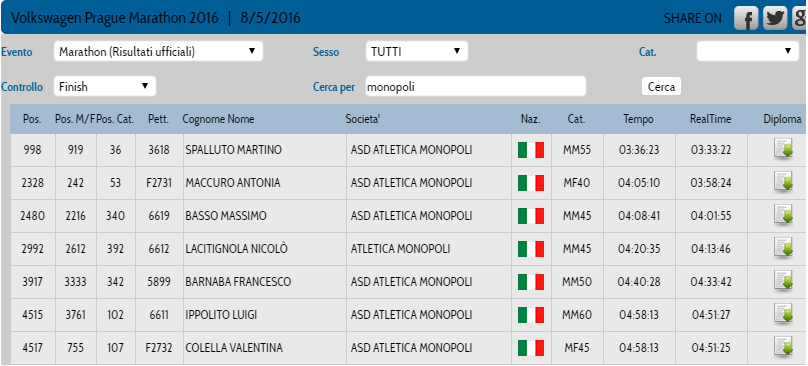Viewport: 808px width, 366px height.
Task: Click Italian flag in Basso Massimo row
Action: [531, 216]
